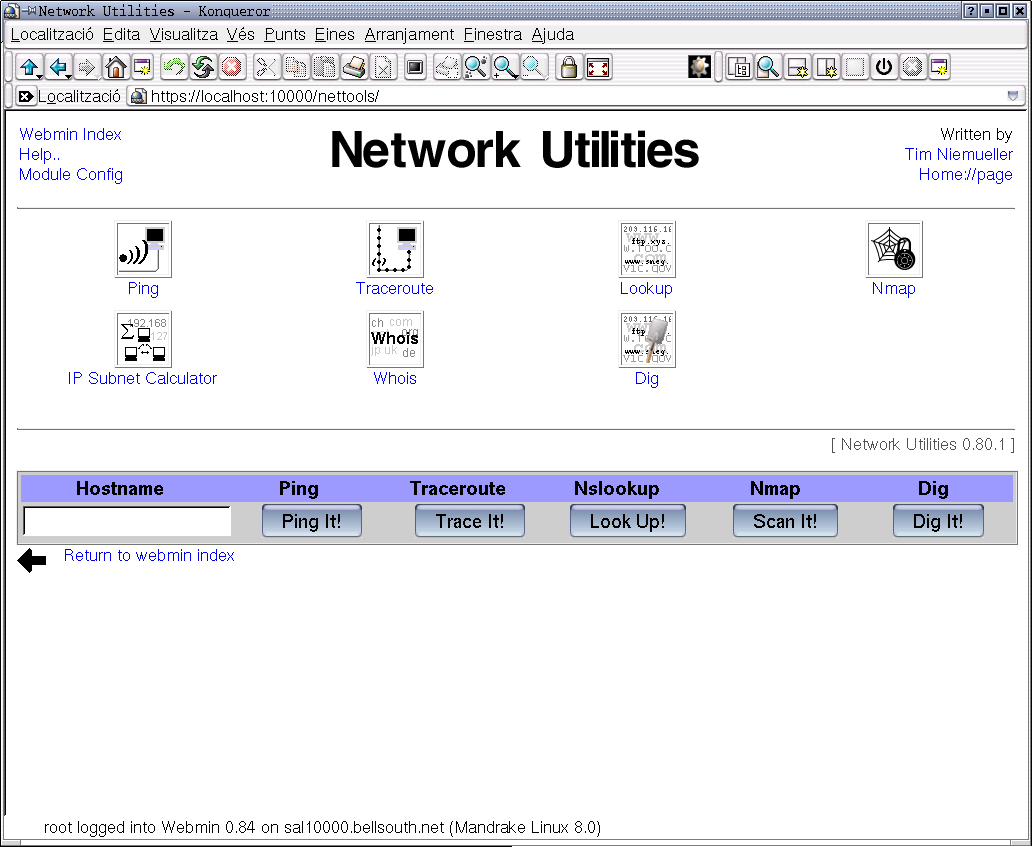This screenshot has width=1032, height=847.
Task: Open the Visualitza menu
Action: (184, 34)
